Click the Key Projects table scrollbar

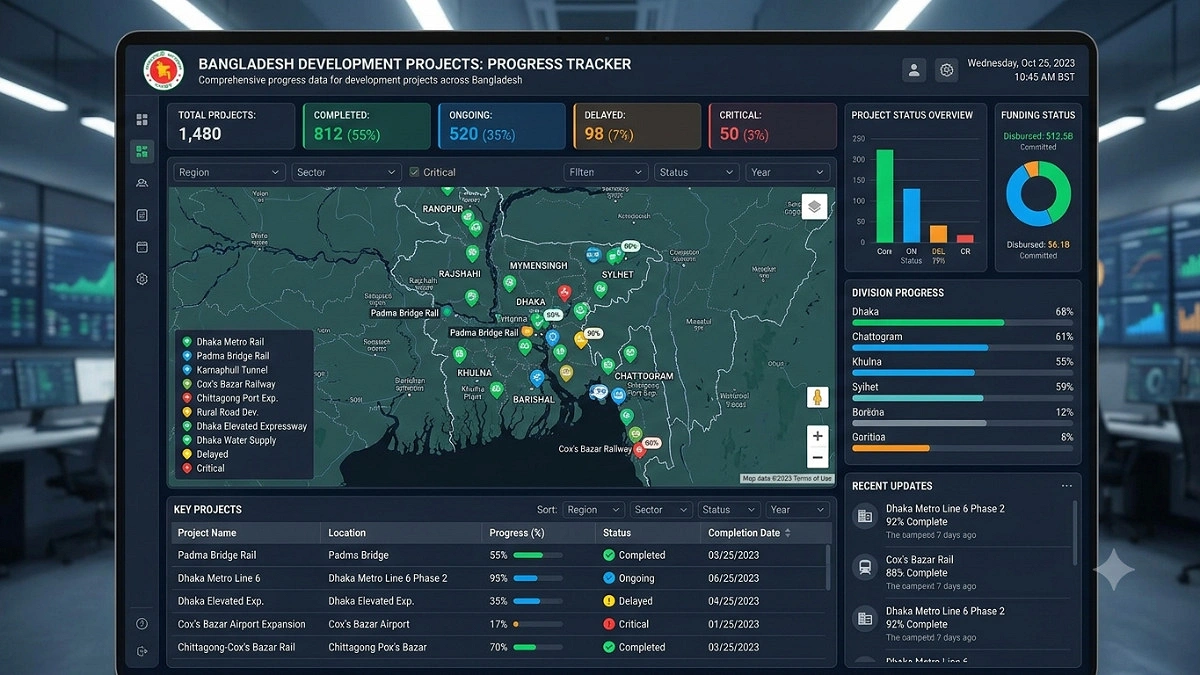point(829,567)
